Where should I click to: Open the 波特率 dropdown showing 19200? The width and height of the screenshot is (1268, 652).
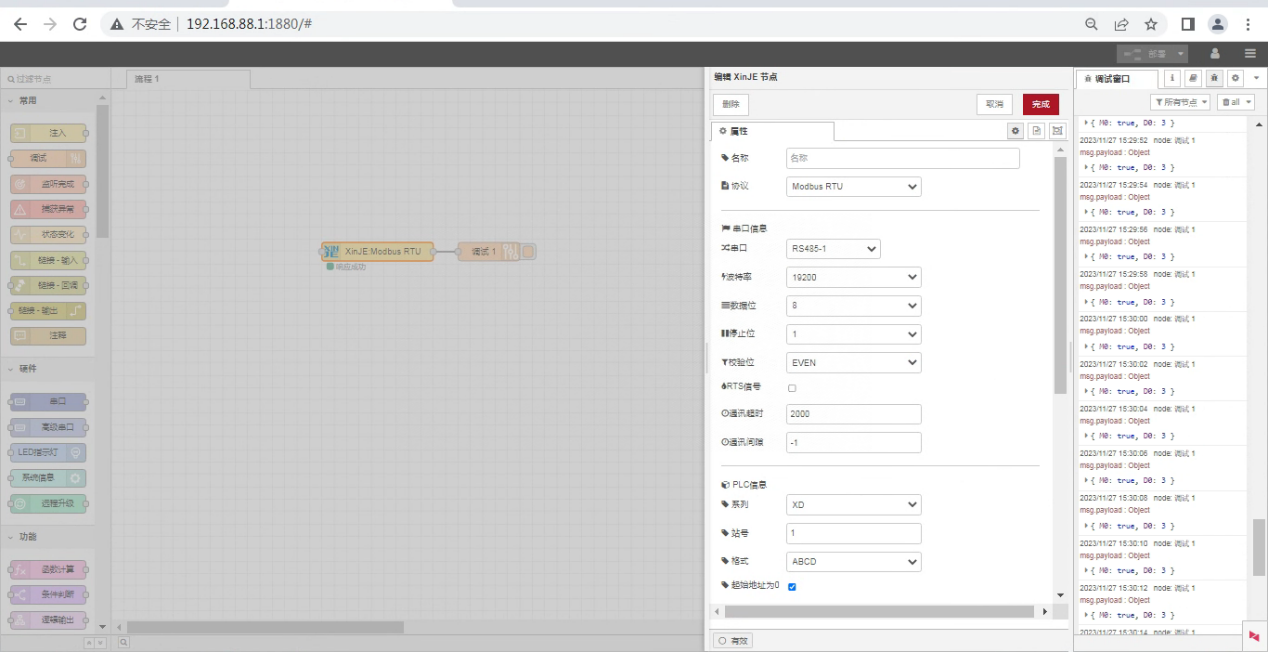(853, 277)
